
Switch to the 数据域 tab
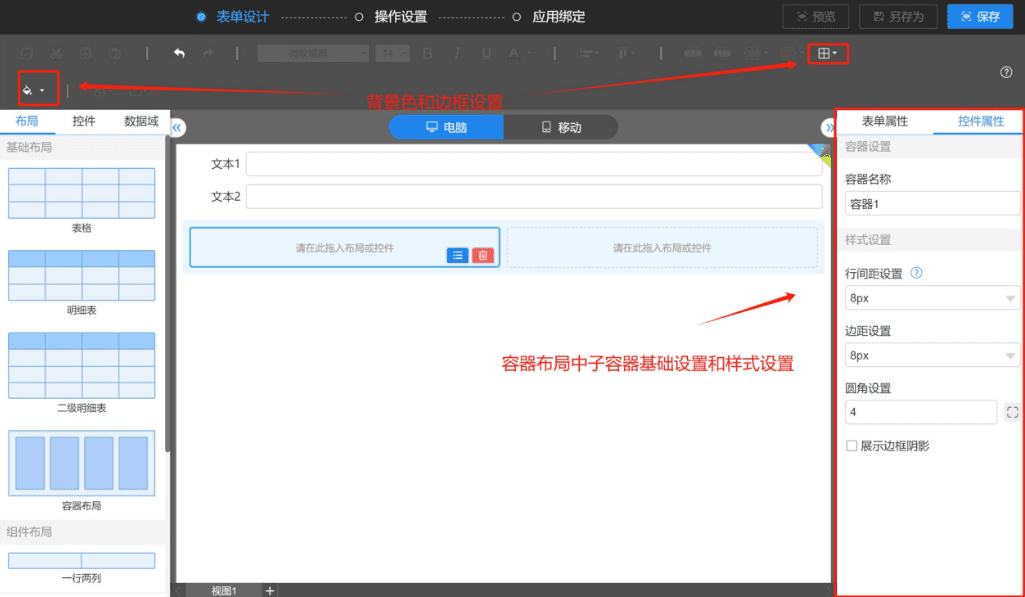coord(141,121)
